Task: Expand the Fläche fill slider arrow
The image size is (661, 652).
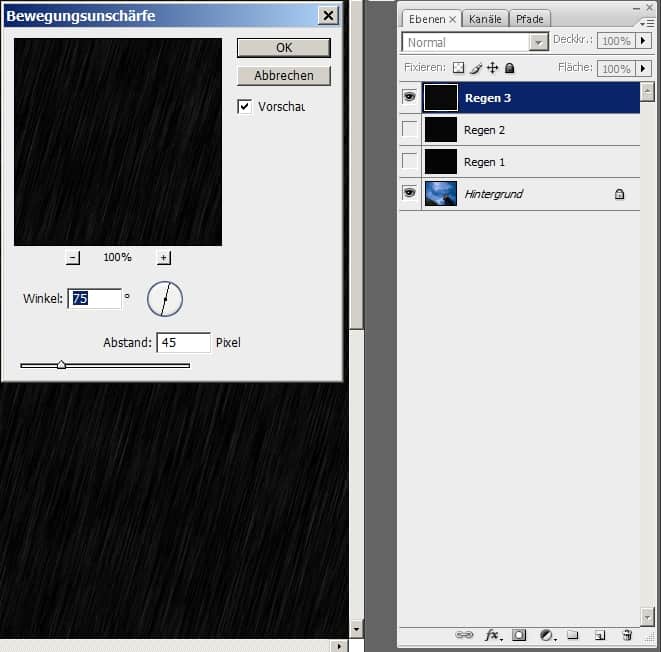Action: [x=644, y=68]
